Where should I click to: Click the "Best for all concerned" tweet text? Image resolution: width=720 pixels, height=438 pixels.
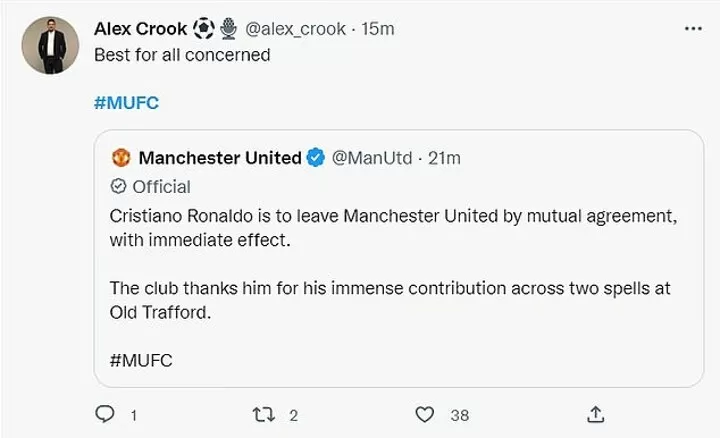(182, 55)
